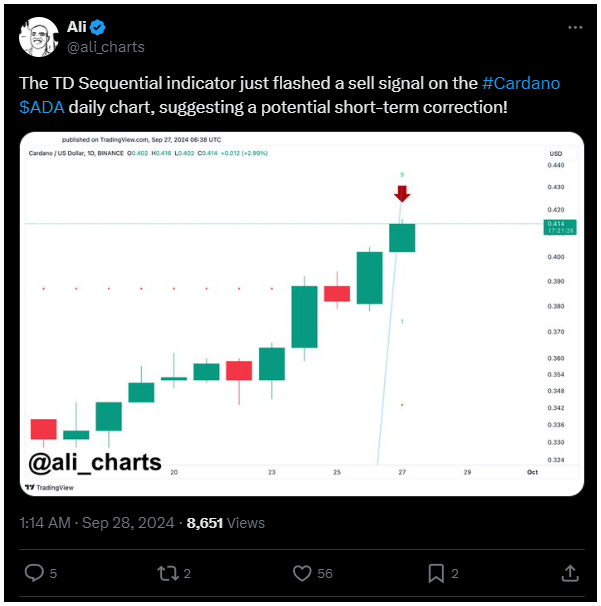Screen dimensions: 601x606
Task: Open the $ADA cashtag link
Action: (x=40, y=105)
